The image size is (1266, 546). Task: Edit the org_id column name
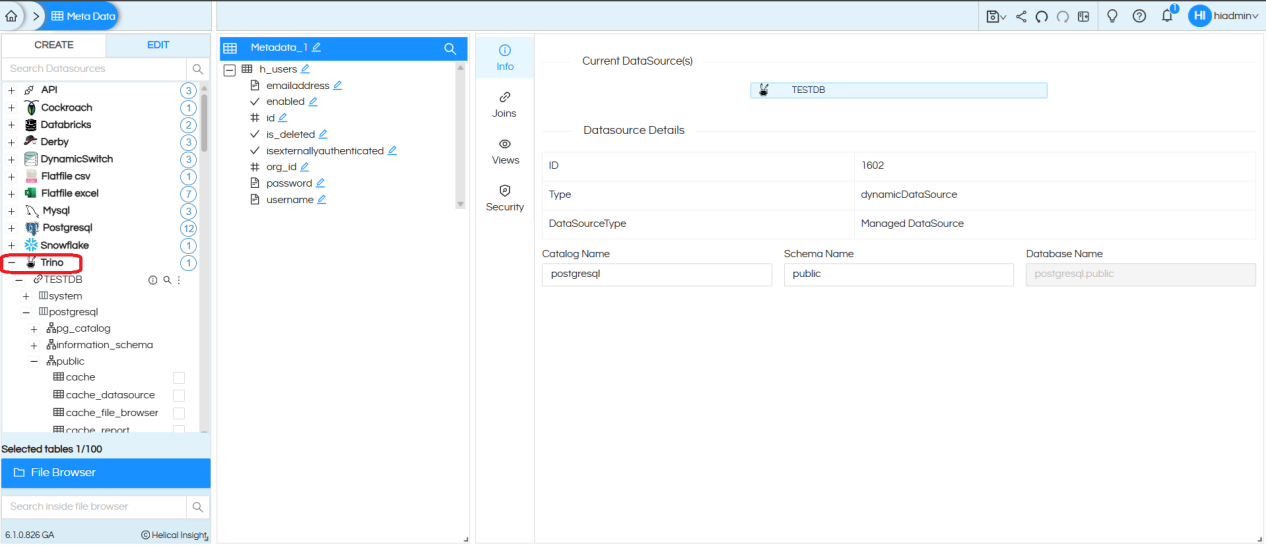(x=305, y=167)
